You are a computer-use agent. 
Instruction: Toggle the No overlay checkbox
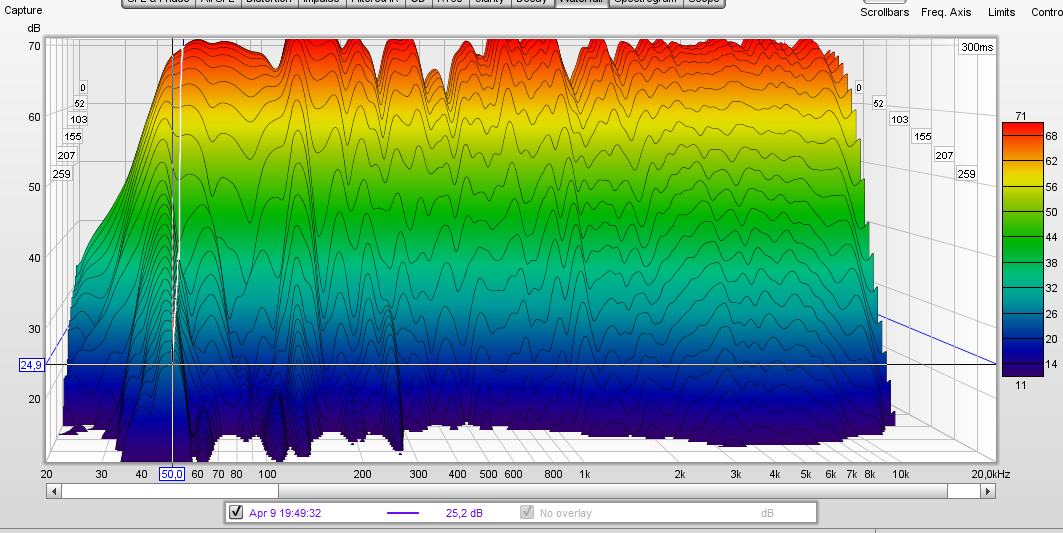coord(527,513)
